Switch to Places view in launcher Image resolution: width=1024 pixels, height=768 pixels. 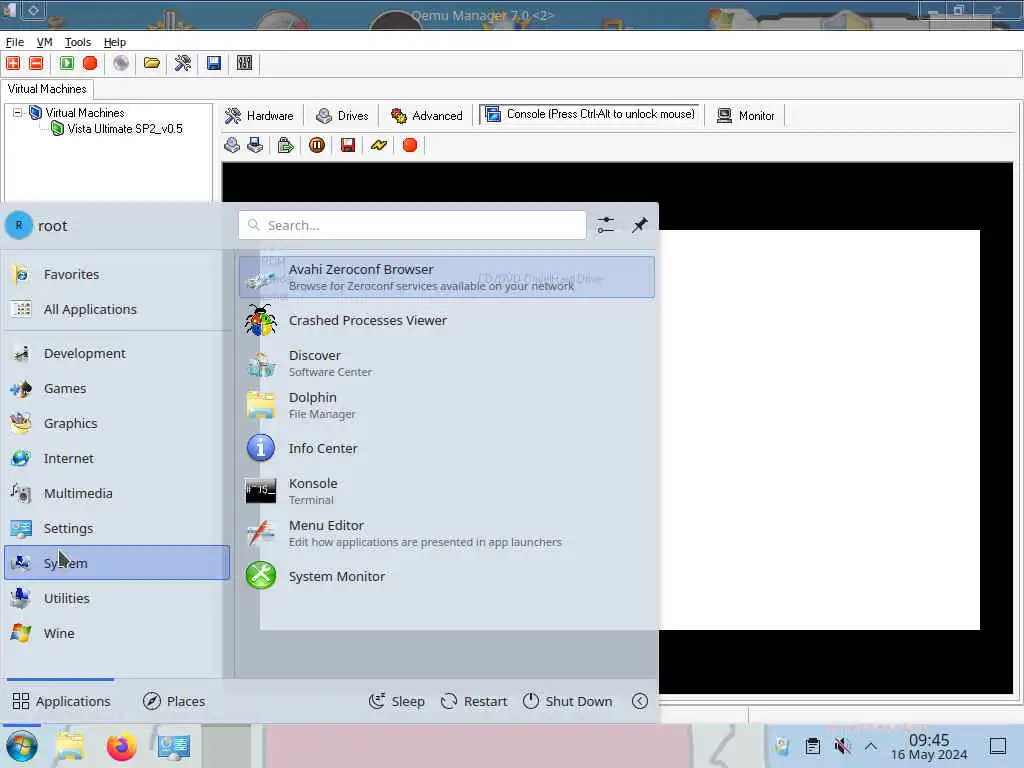click(x=174, y=701)
